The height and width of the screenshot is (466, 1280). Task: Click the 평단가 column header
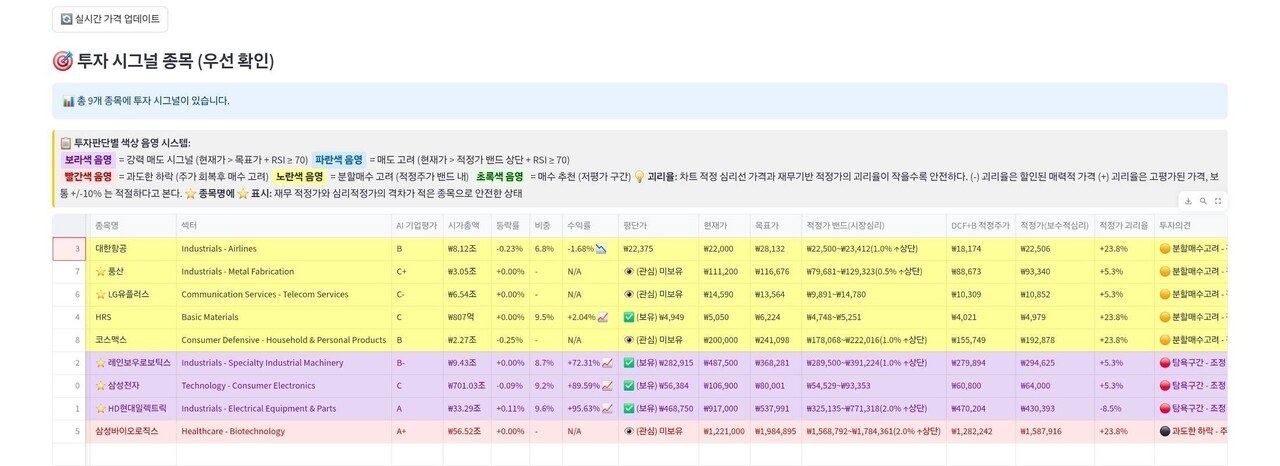[657, 225]
